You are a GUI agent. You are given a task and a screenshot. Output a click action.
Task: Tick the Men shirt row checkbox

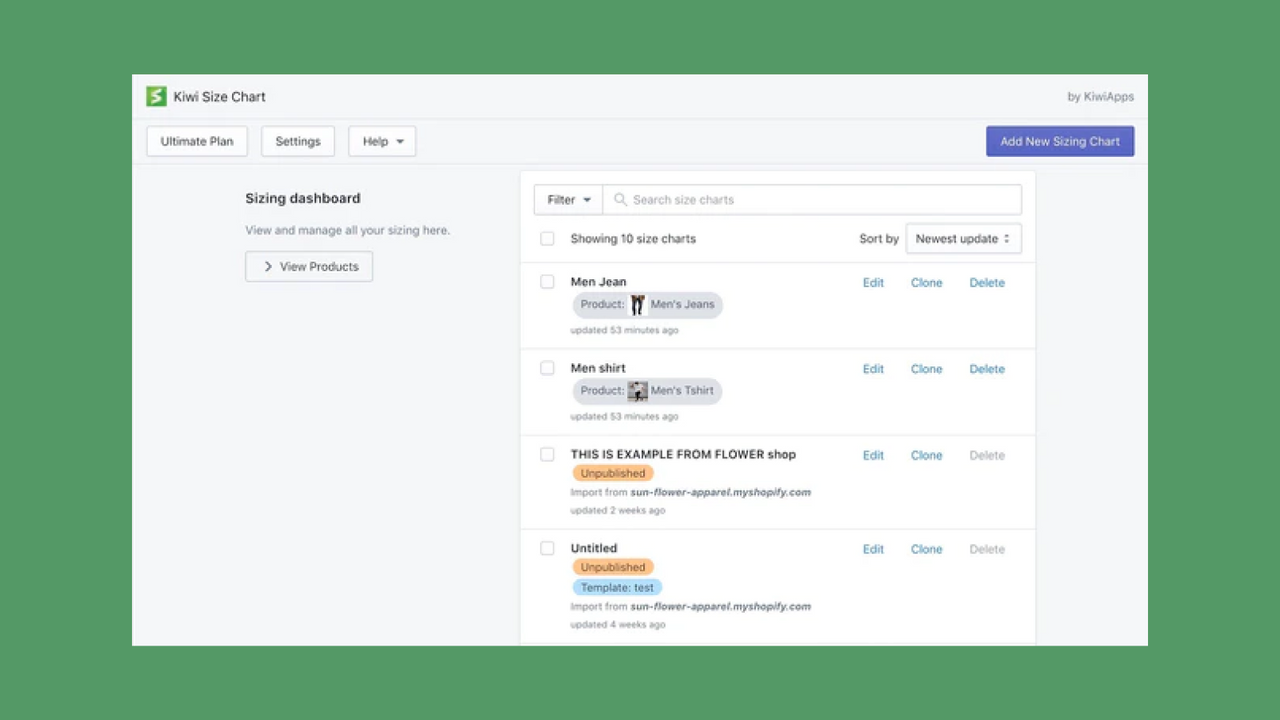point(547,368)
